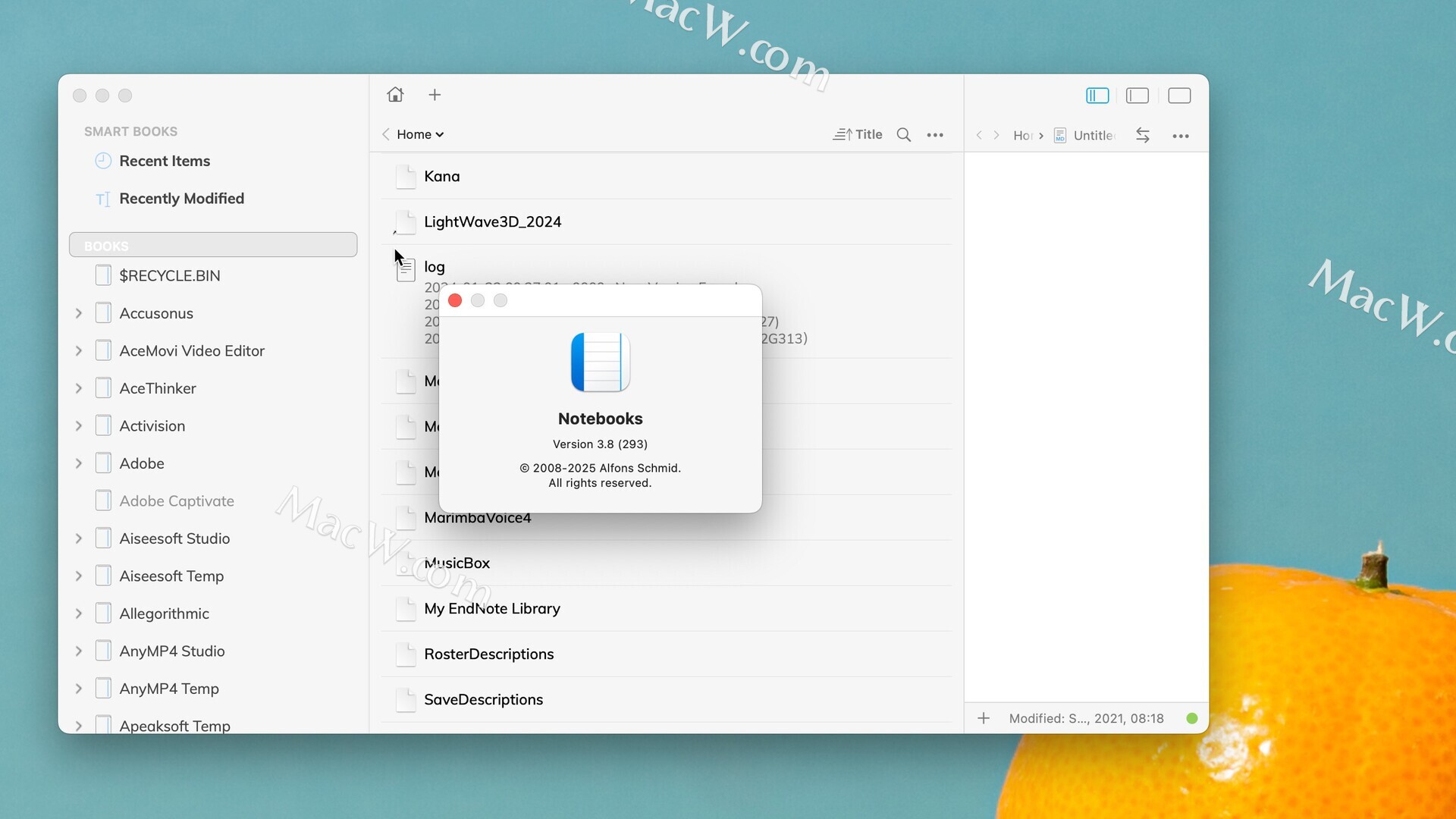Image resolution: width=1456 pixels, height=819 pixels.
Task: Navigate back in document pane
Action: (979, 135)
